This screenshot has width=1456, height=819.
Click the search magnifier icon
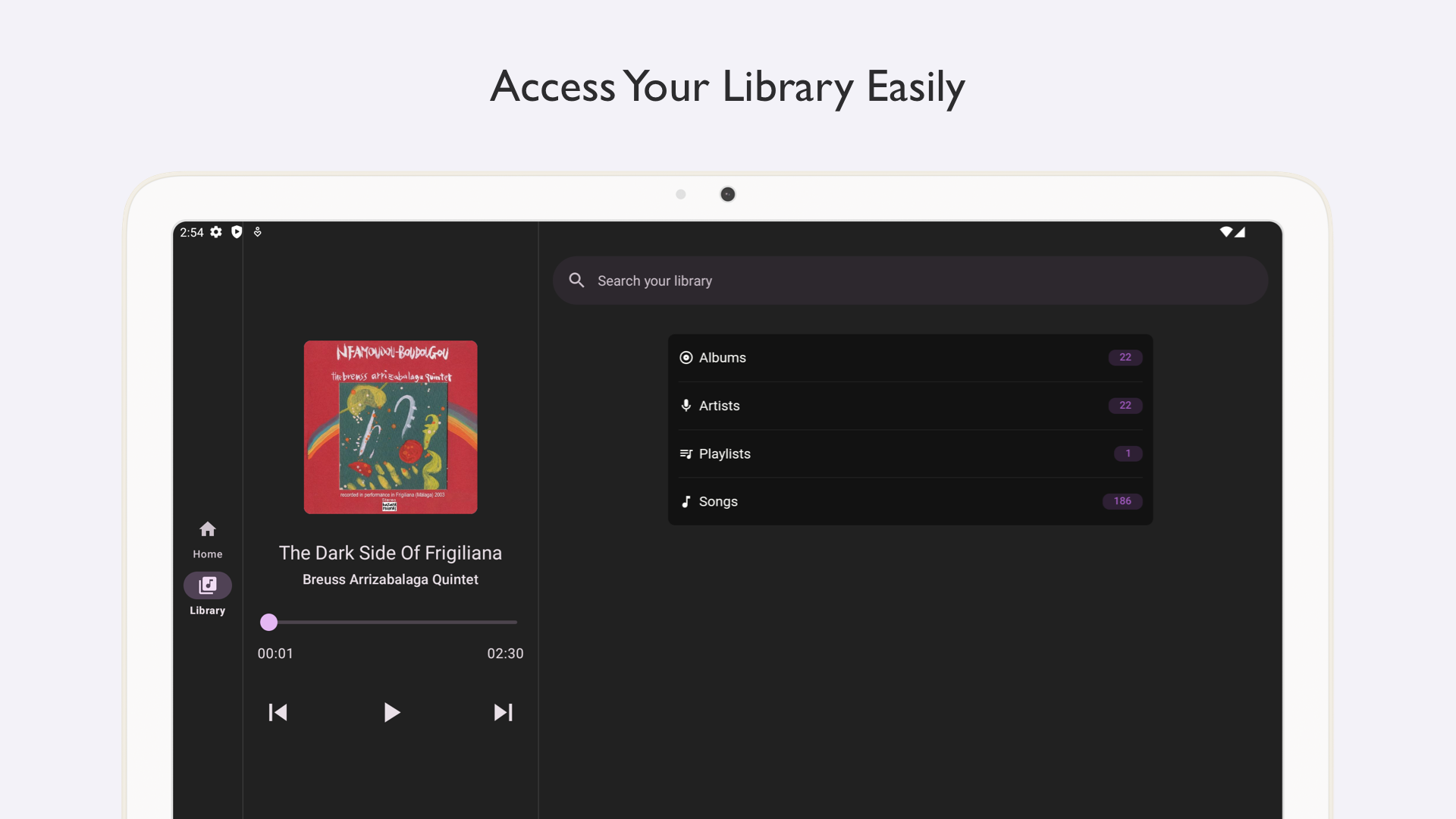576,281
